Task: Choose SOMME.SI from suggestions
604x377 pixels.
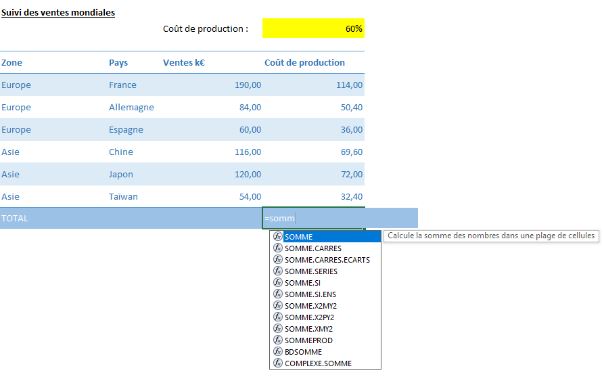Action: [325, 283]
